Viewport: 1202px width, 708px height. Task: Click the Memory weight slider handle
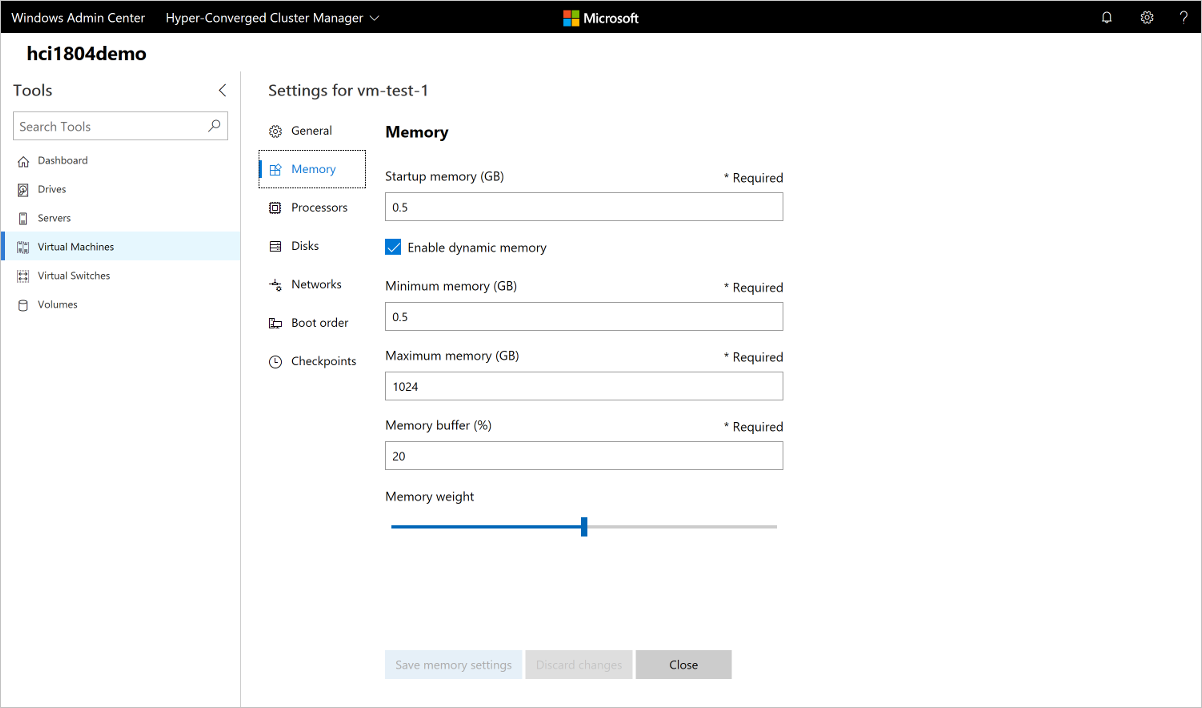pos(584,527)
